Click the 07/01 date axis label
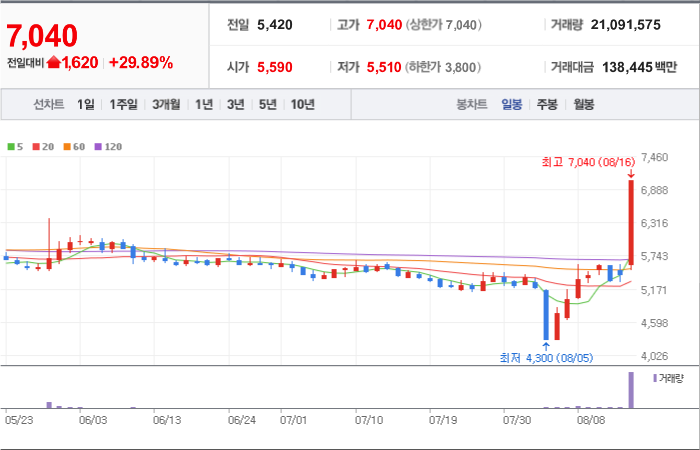 (x=294, y=420)
